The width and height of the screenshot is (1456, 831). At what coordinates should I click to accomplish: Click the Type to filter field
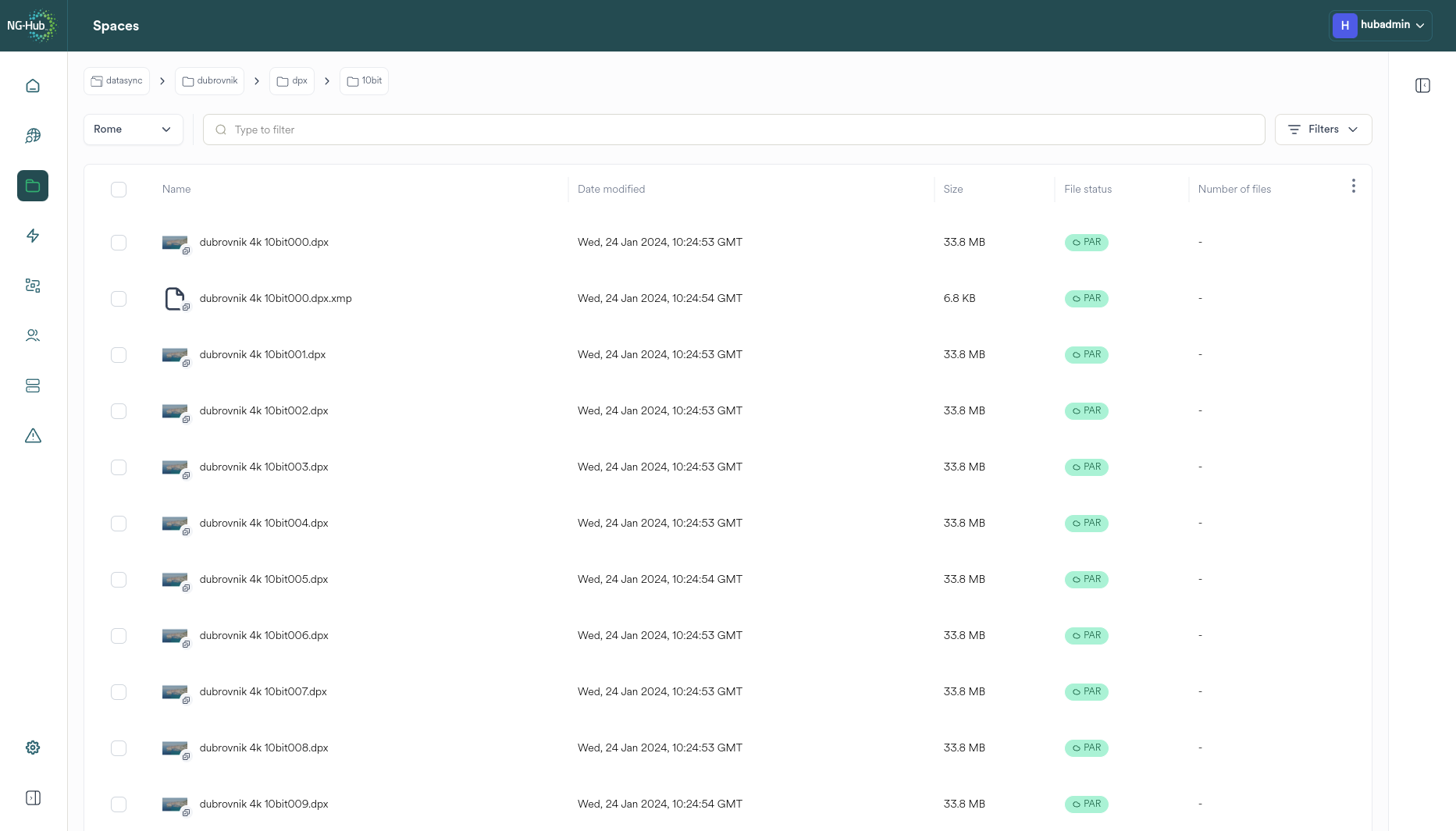click(x=734, y=130)
